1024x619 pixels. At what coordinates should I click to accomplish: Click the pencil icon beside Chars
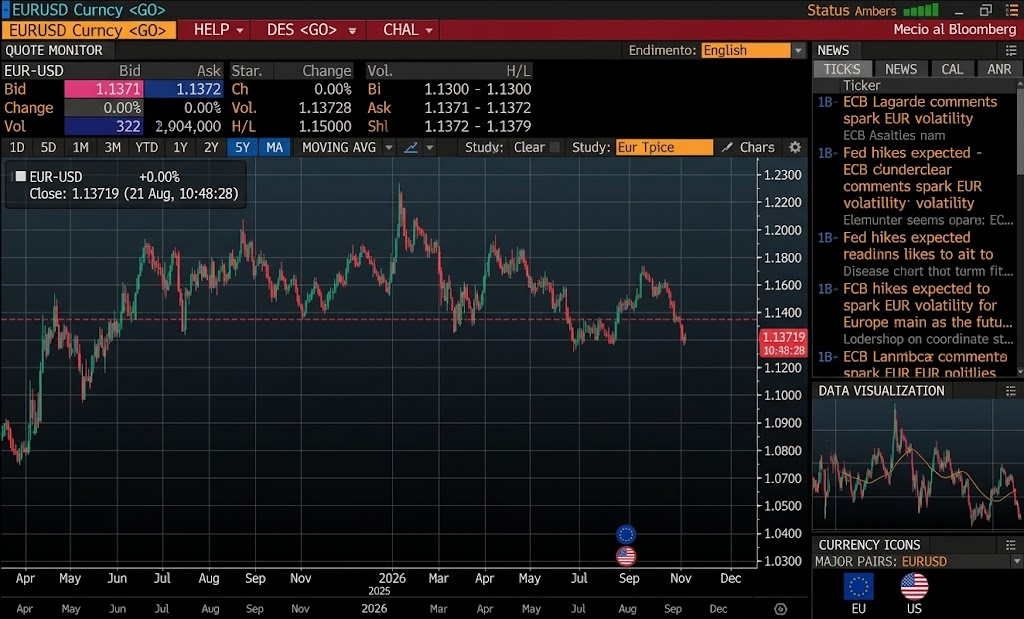tap(727, 148)
